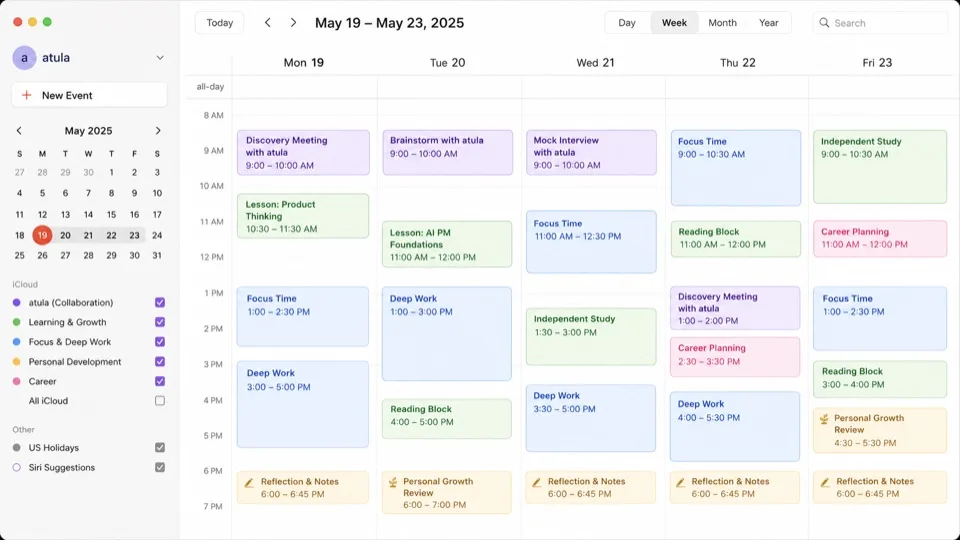Open Wednesday Mock Interview with atula event
The image size is (960, 540).
tap(591, 152)
